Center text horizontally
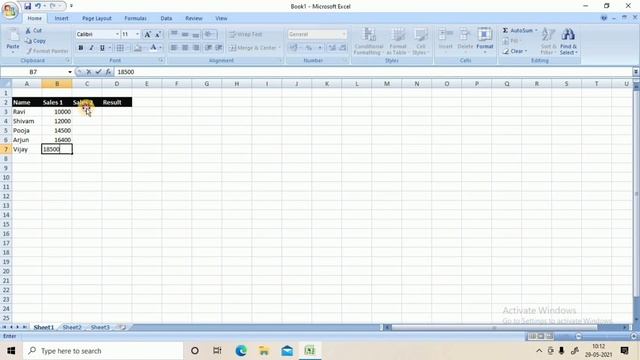The width and height of the screenshot is (640, 360). 185,48
